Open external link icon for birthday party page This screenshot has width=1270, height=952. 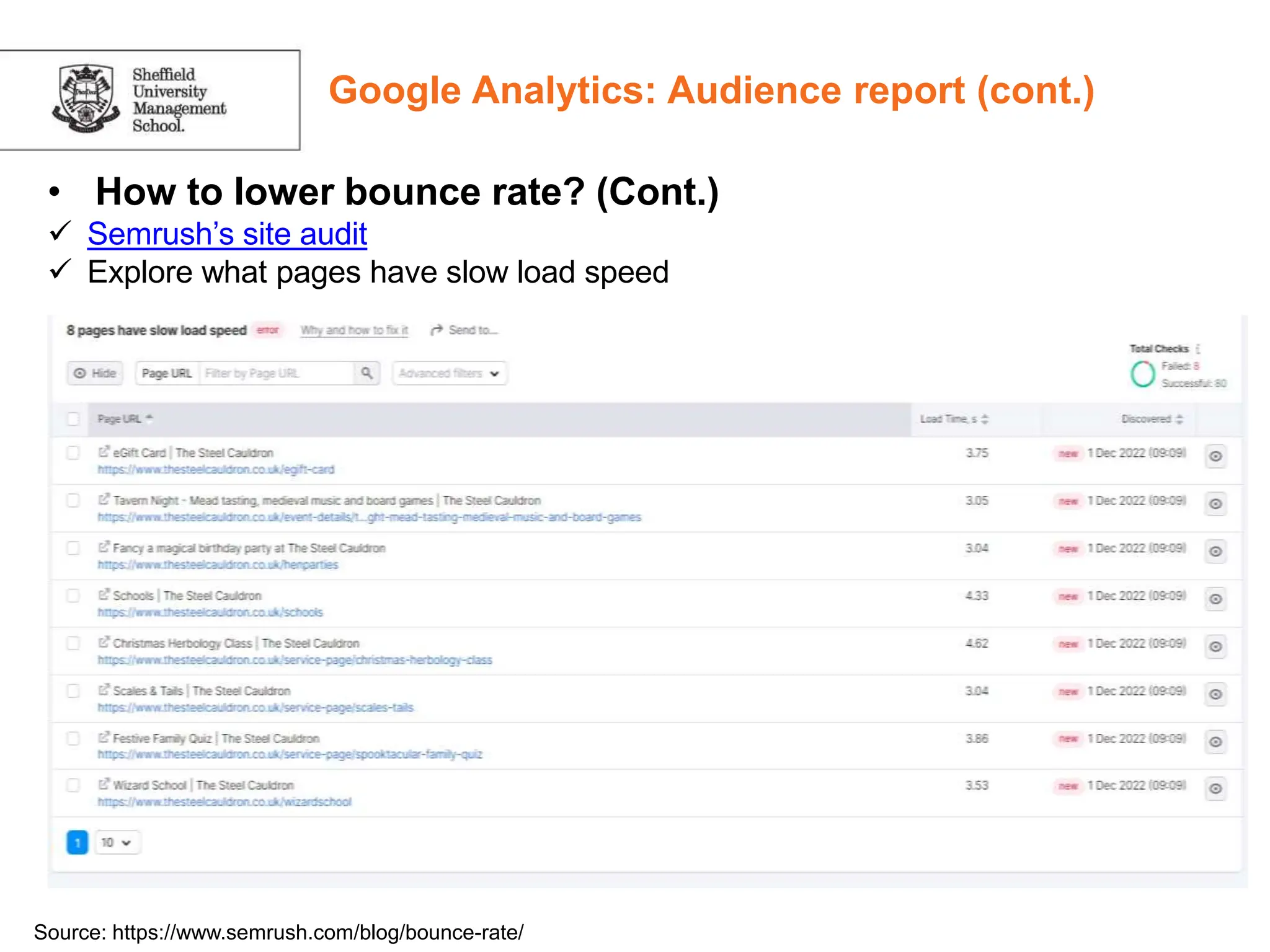click(104, 547)
